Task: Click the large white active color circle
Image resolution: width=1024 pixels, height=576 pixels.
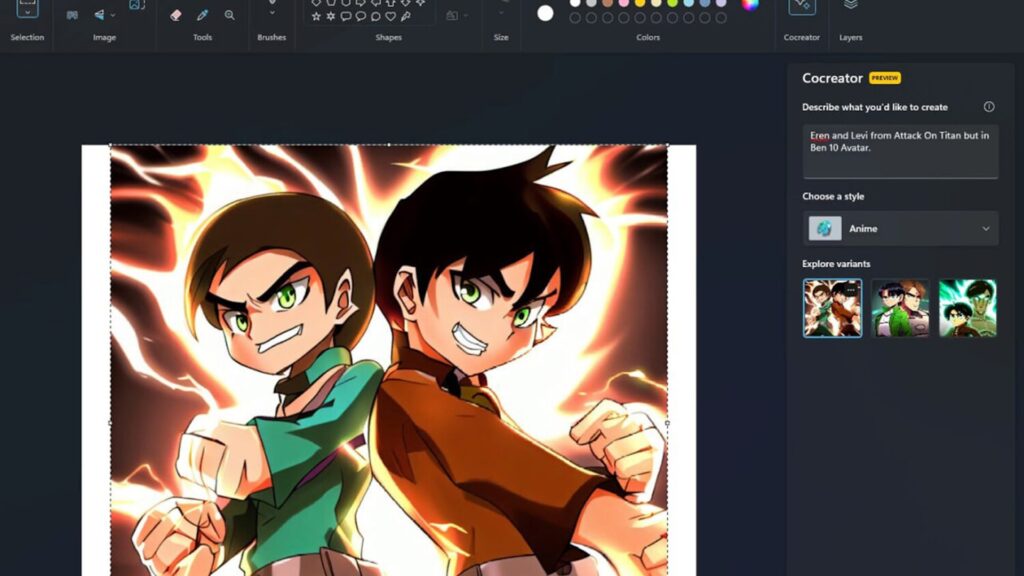Action: [545, 13]
